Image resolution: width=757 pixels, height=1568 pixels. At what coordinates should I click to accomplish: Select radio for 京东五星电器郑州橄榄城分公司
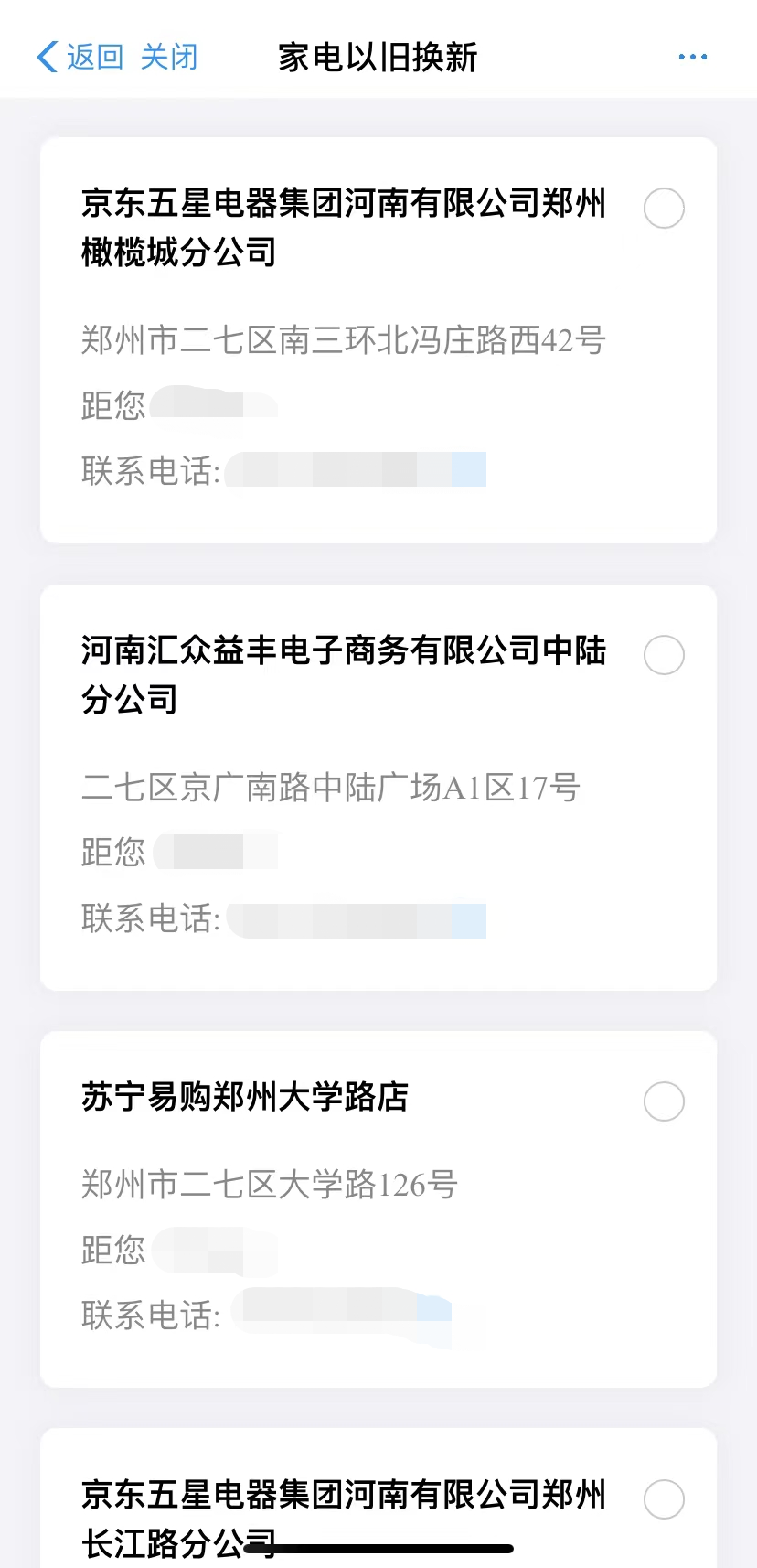[664, 209]
